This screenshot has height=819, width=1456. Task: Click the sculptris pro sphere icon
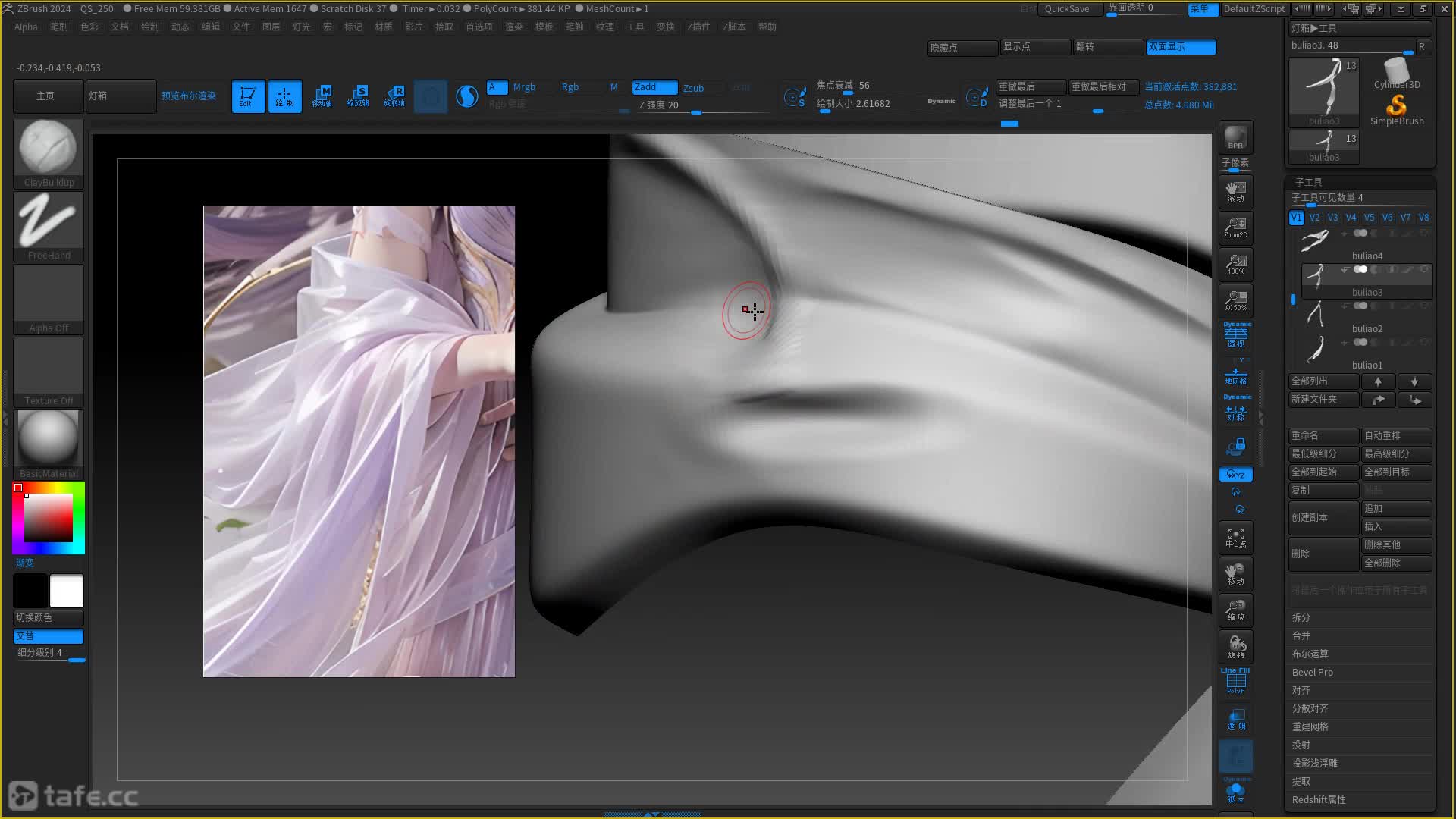point(467,96)
